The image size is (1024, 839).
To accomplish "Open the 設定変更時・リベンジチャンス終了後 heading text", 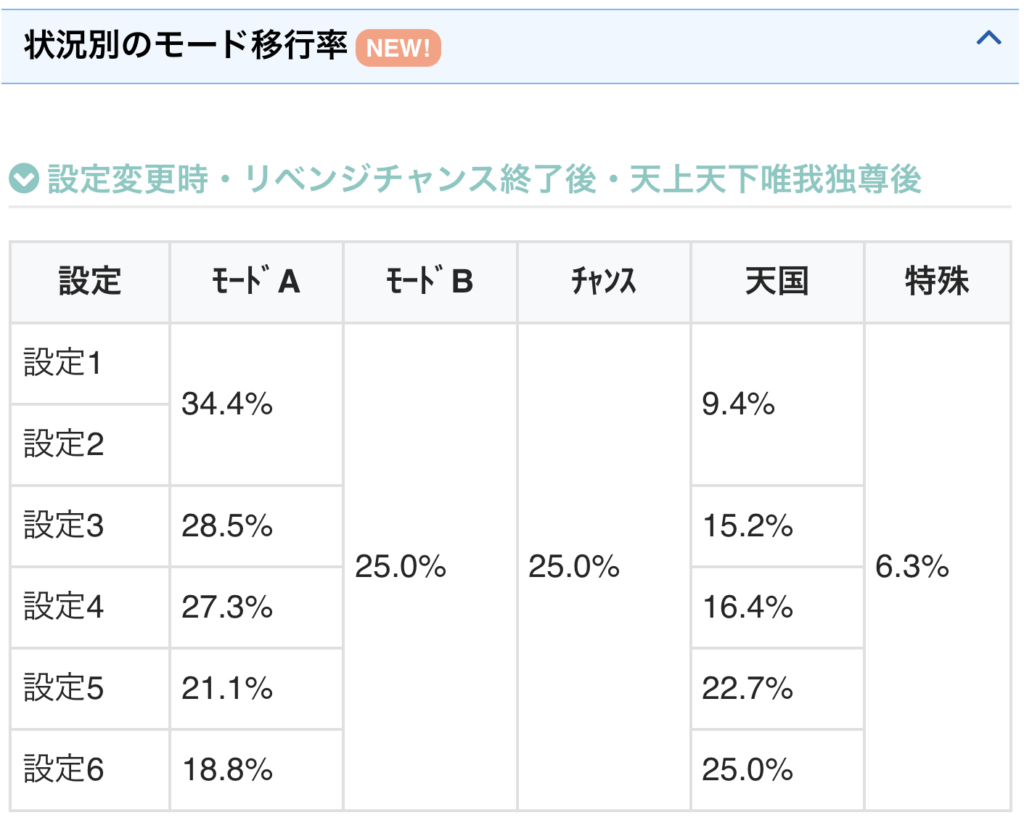I will point(484,180).
